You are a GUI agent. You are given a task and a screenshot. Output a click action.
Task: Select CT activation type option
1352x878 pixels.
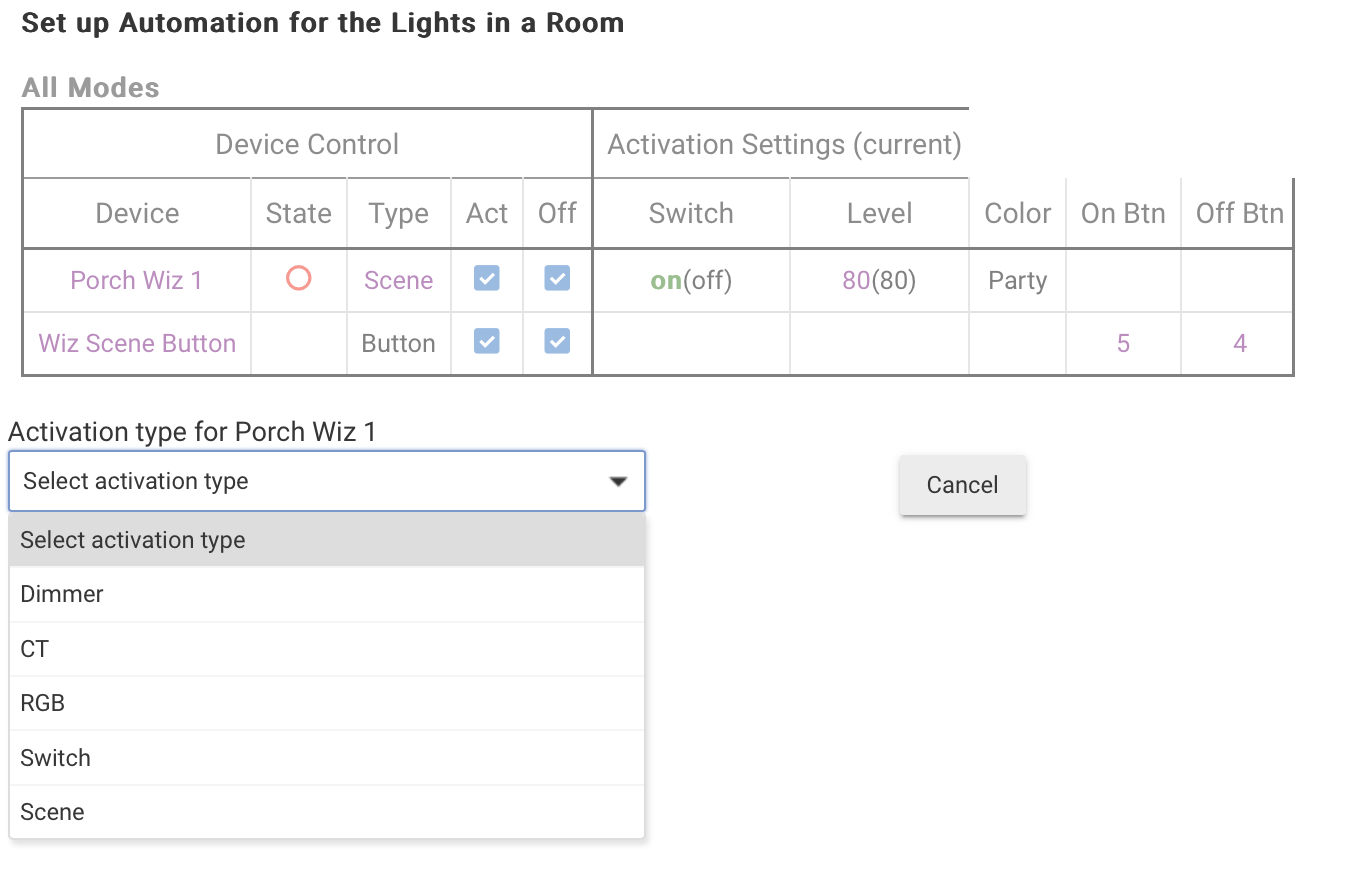pos(35,649)
